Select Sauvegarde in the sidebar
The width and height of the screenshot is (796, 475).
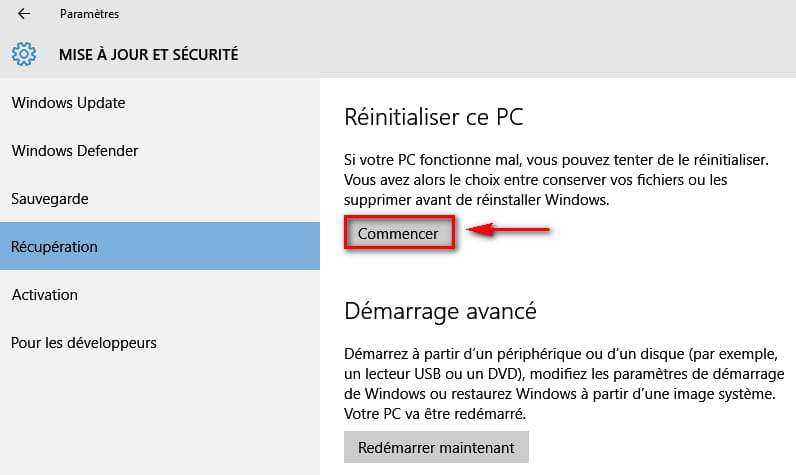pyautogui.click(x=50, y=199)
